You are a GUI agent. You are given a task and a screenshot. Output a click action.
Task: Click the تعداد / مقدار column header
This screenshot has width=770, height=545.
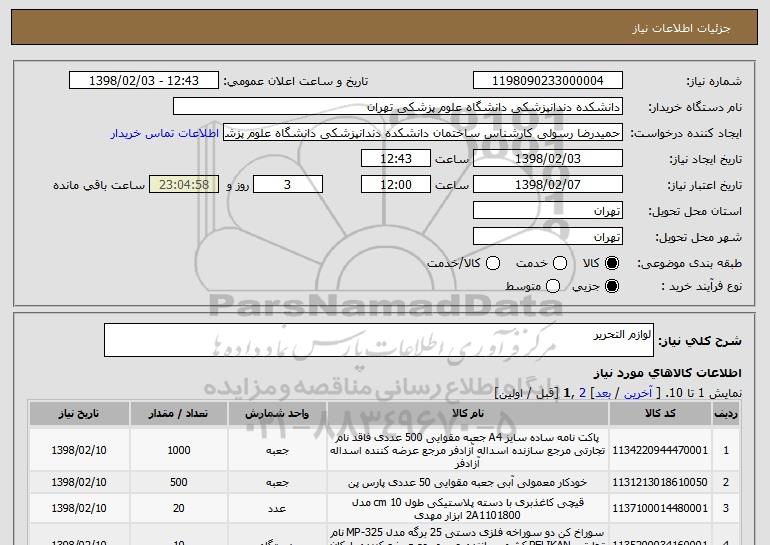pyautogui.click(x=179, y=413)
